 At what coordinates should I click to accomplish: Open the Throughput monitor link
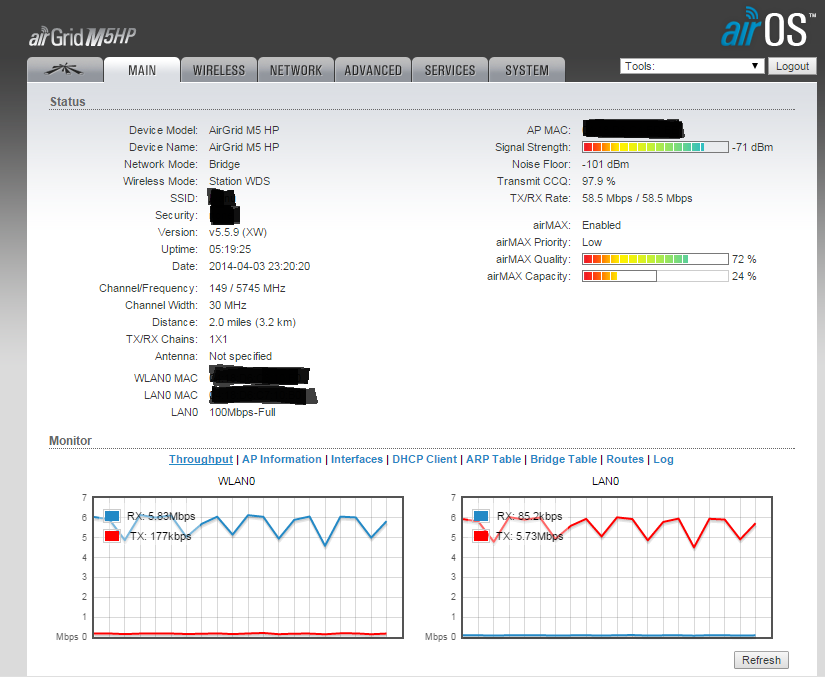[x=201, y=459]
